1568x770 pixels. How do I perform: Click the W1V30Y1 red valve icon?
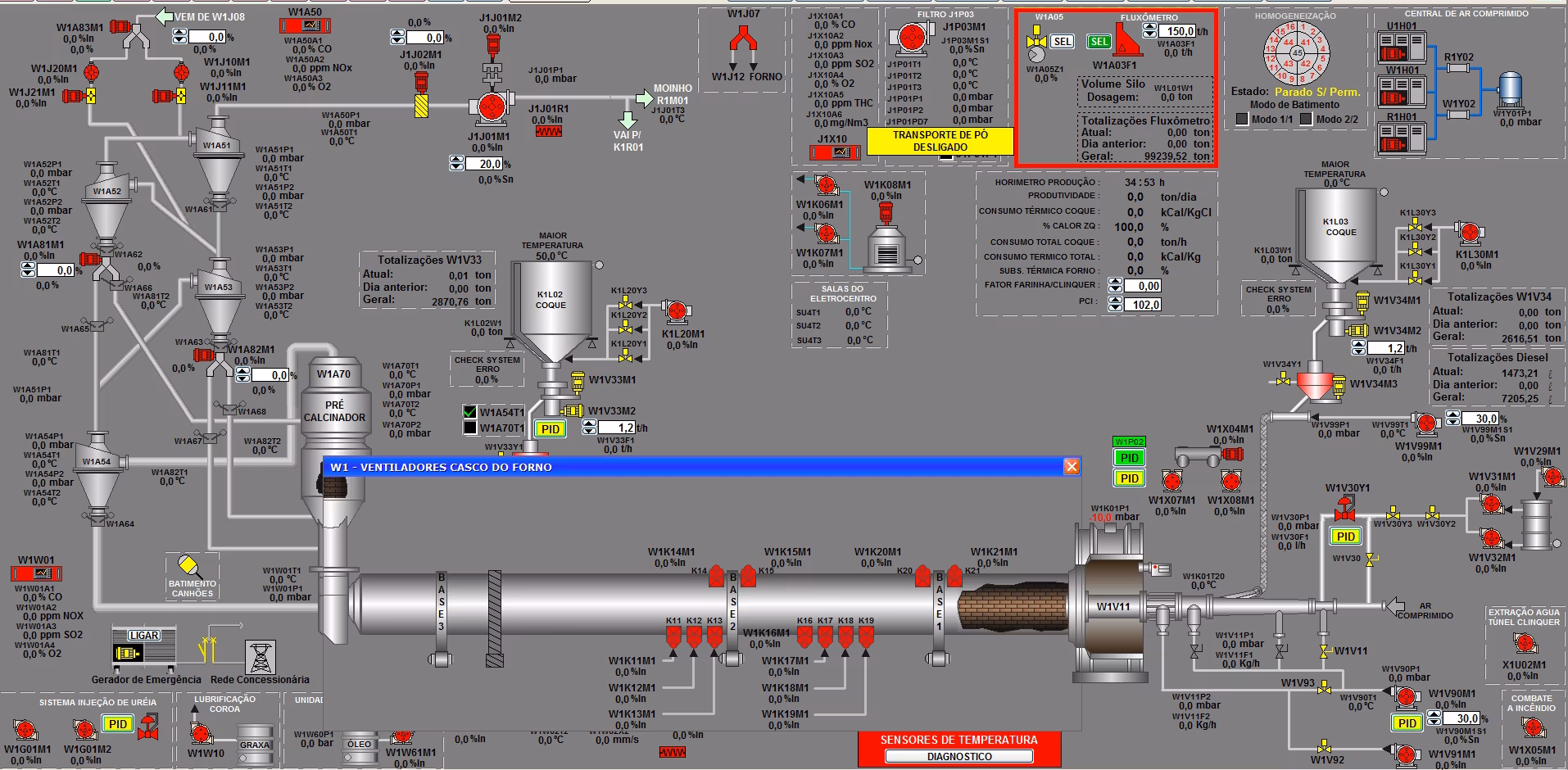[x=1344, y=509]
